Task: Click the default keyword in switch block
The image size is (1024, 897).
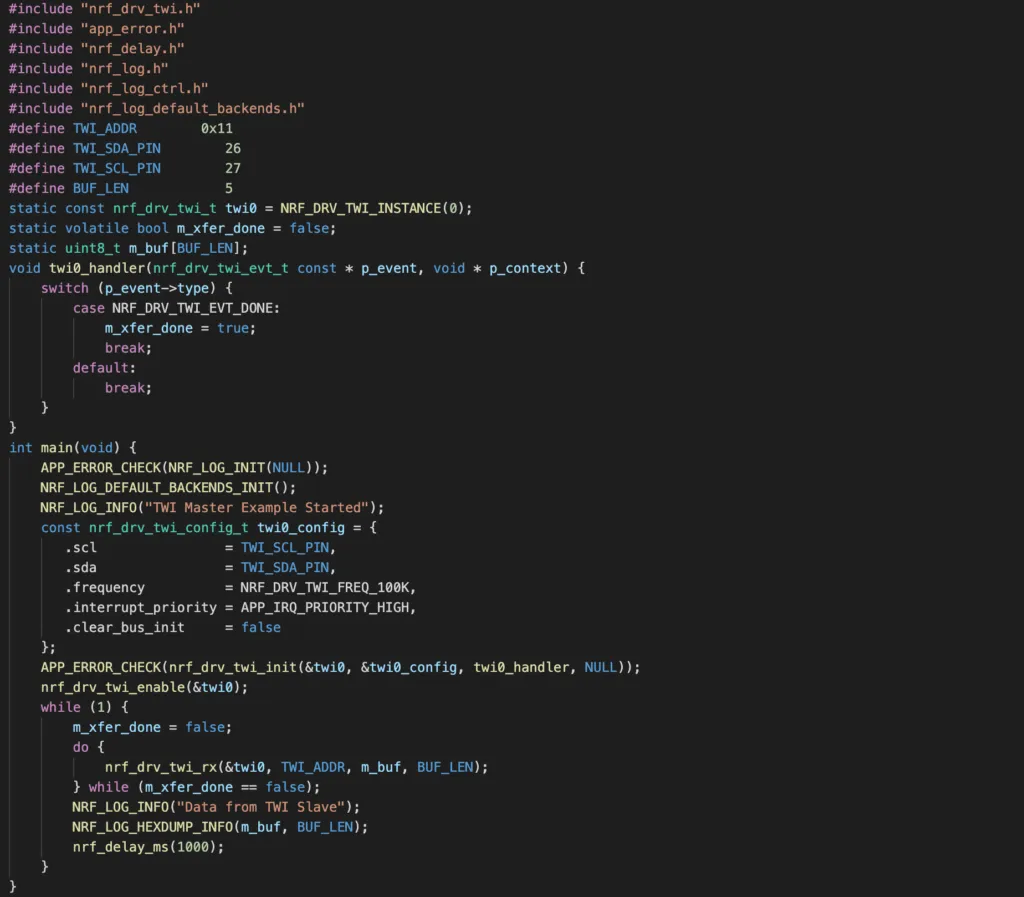Action: 100,368
